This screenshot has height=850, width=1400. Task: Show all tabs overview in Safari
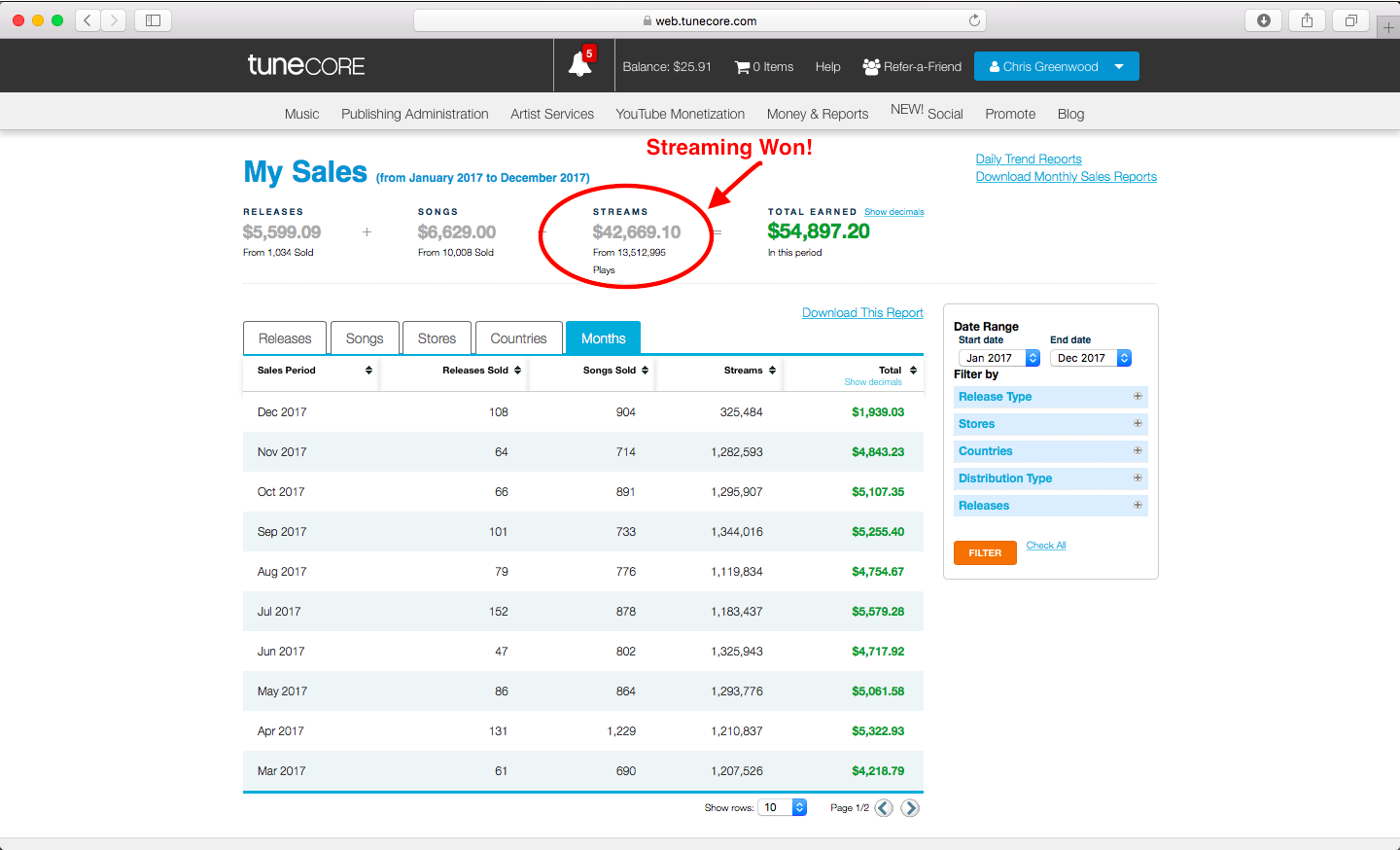click(x=1351, y=20)
